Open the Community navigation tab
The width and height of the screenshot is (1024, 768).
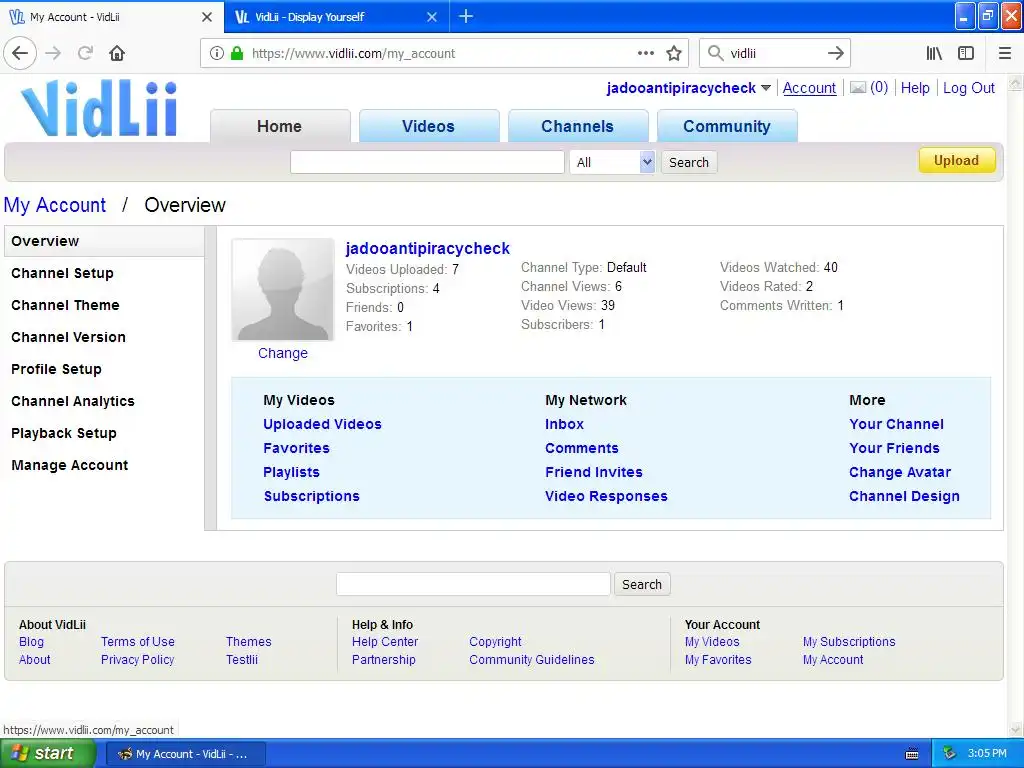727,126
